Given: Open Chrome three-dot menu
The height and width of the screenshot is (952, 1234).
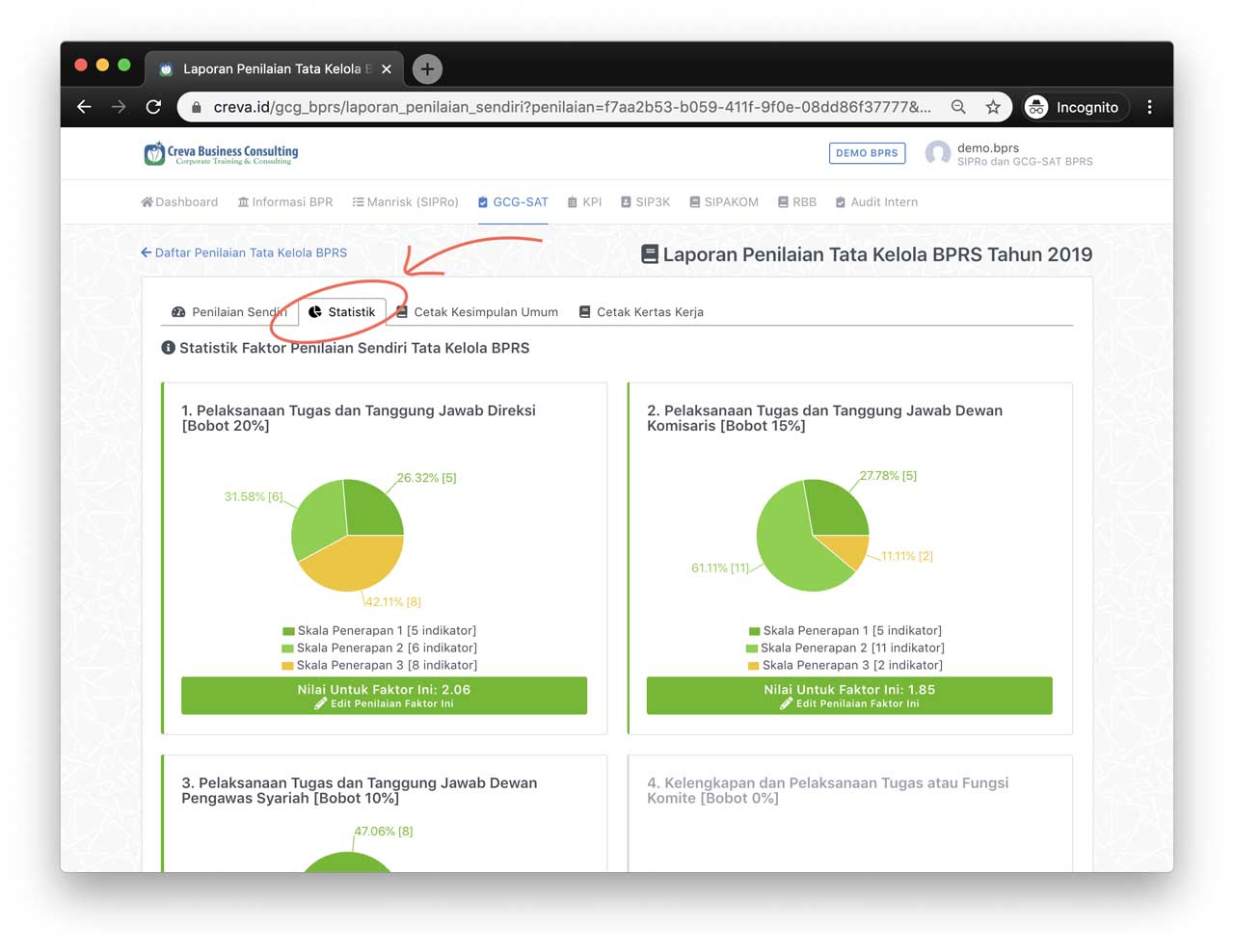Looking at the screenshot, I should 1149,107.
